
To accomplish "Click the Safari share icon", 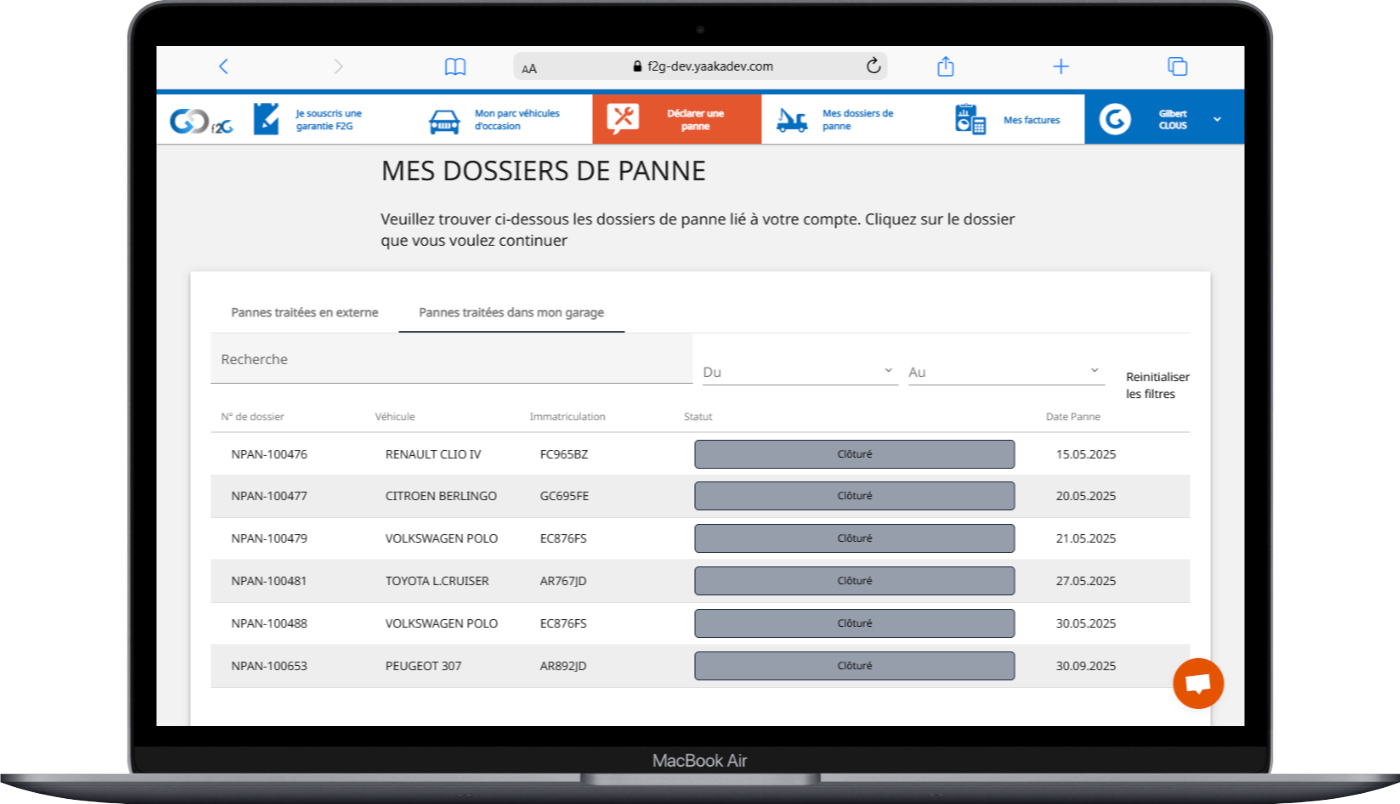I will pos(946,67).
